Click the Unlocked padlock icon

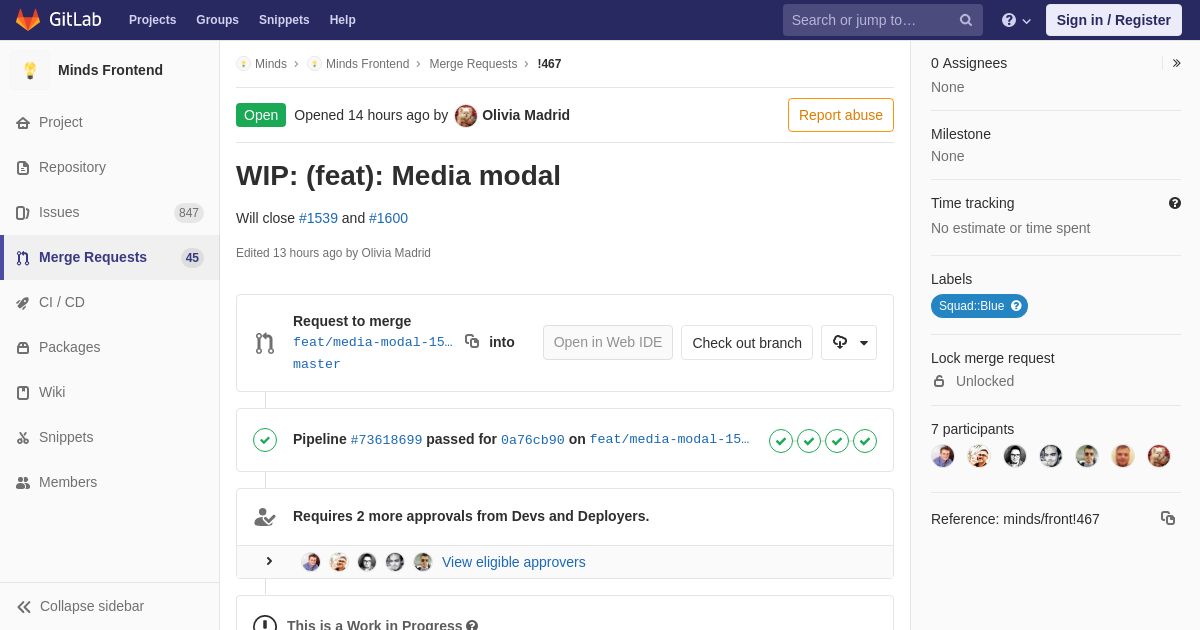[939, 381]
